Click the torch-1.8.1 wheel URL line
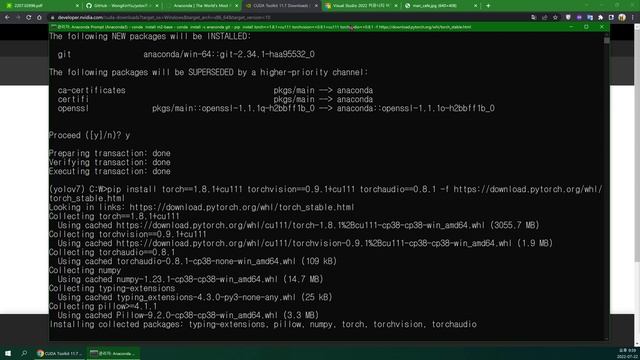 point(298,225)
